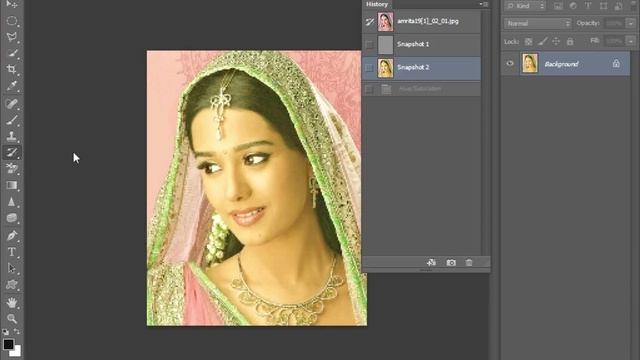Open the Normal blend mode dropdown
This screenshot has width=640, height=360.
pos(537,23)
